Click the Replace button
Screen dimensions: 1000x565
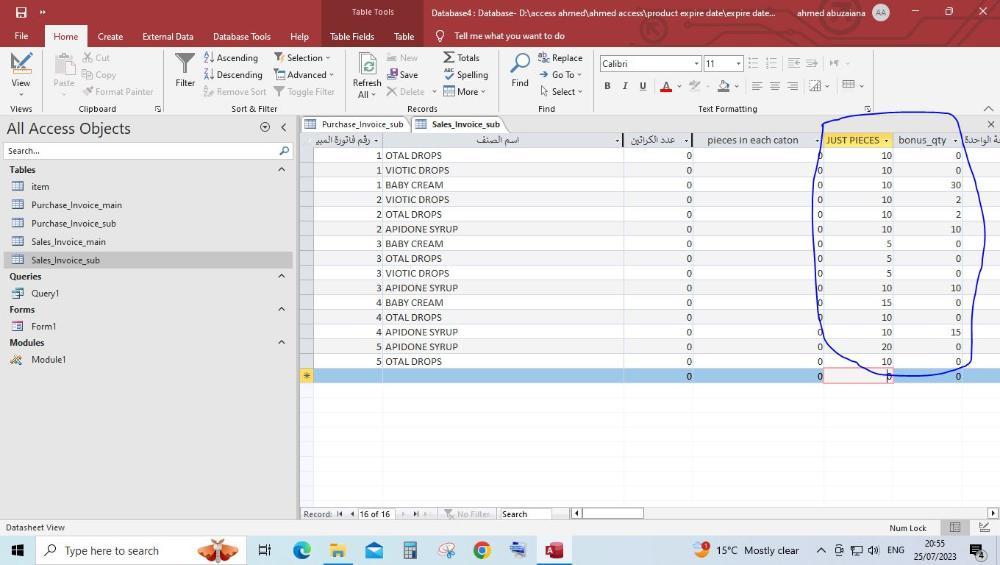pyautogui.click(x=560, y=58)
